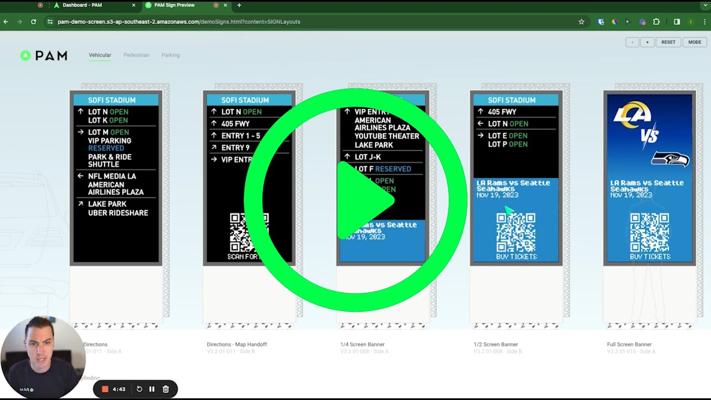
Task: Reload the page in the browser
Action: [x=33, y=21]
